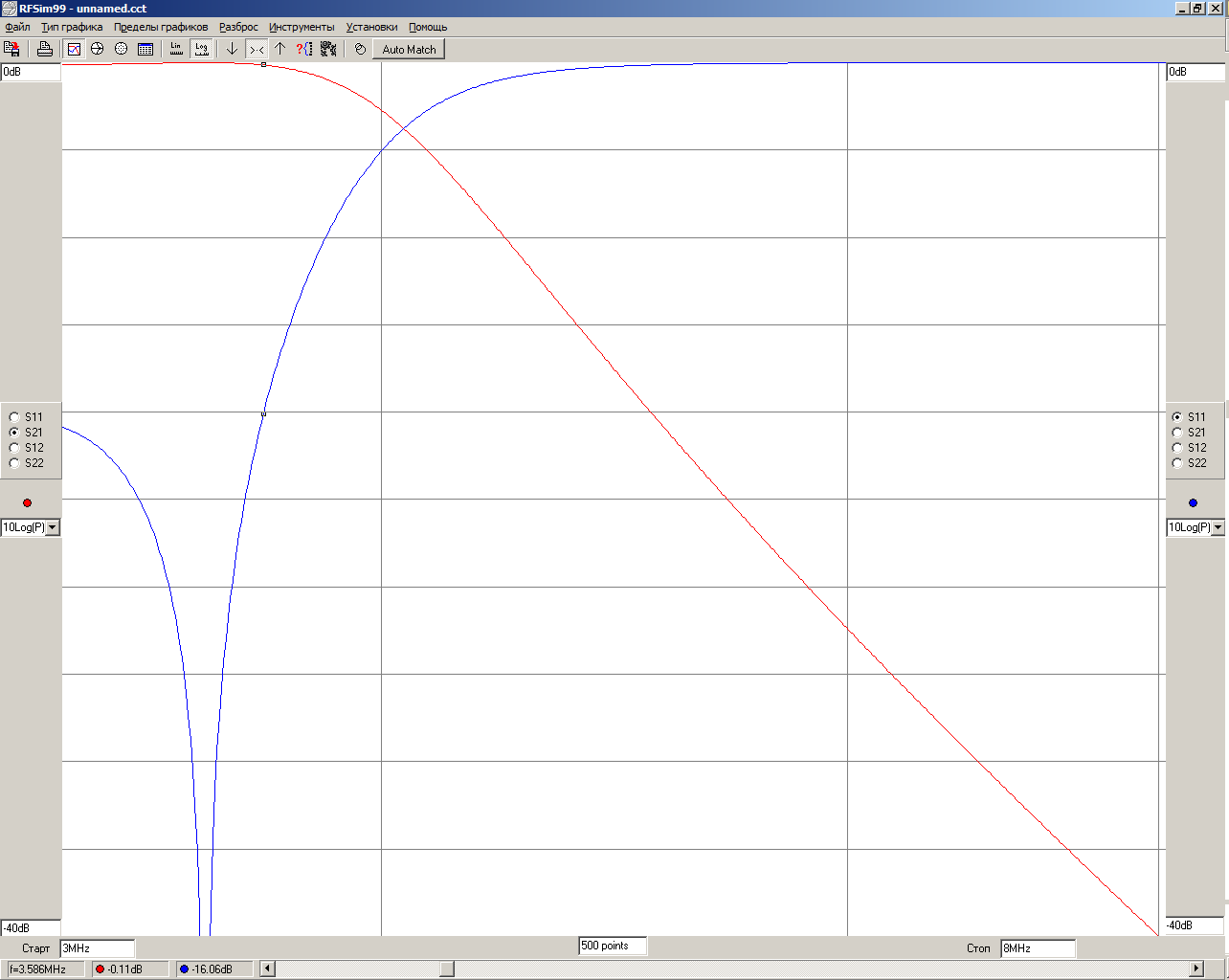Click the marker scrollbar thumb
The image size is (1229, 980).
tap(447, 969)
